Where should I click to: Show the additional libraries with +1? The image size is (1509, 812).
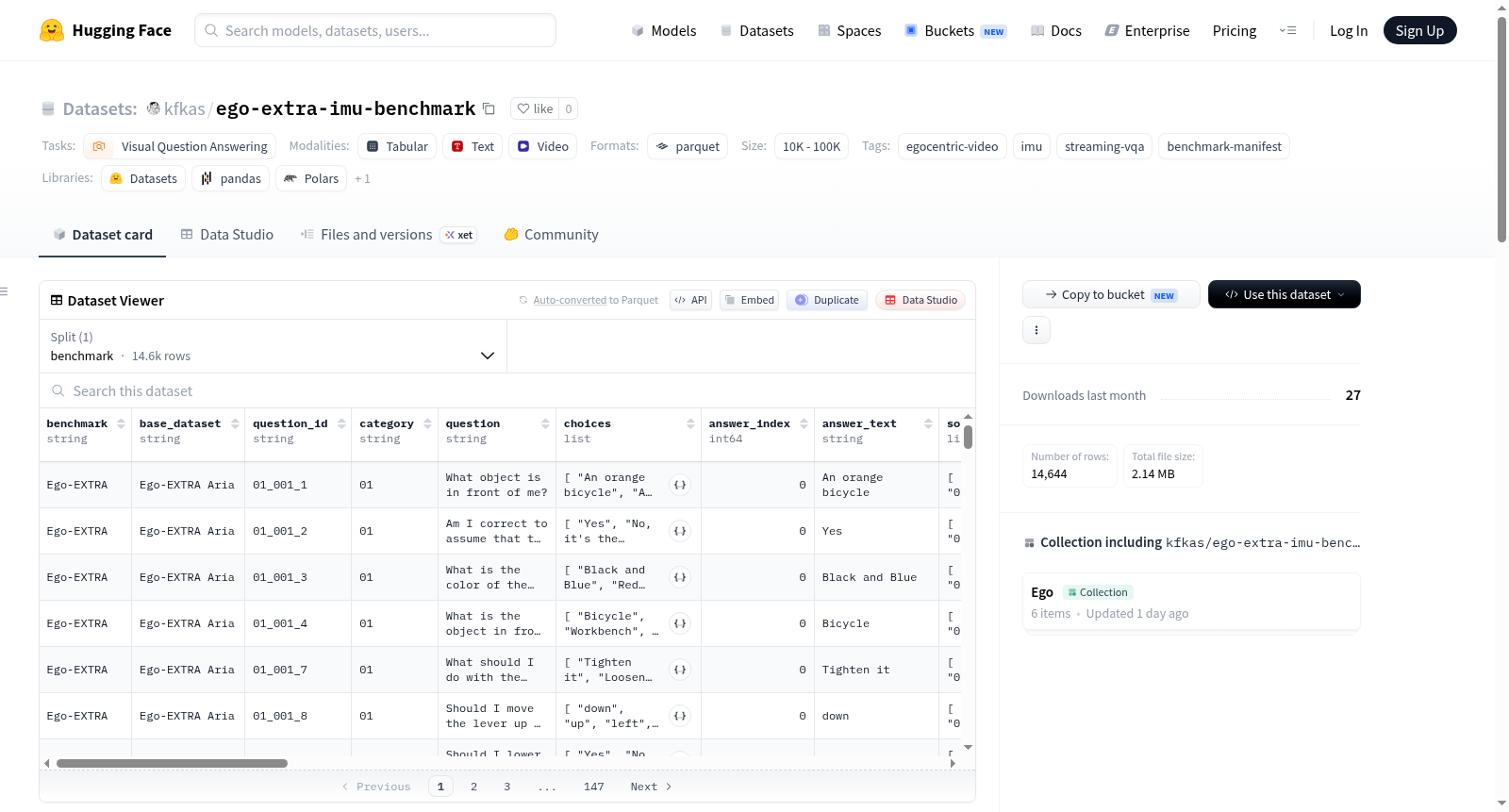click(x=362, y=178)
